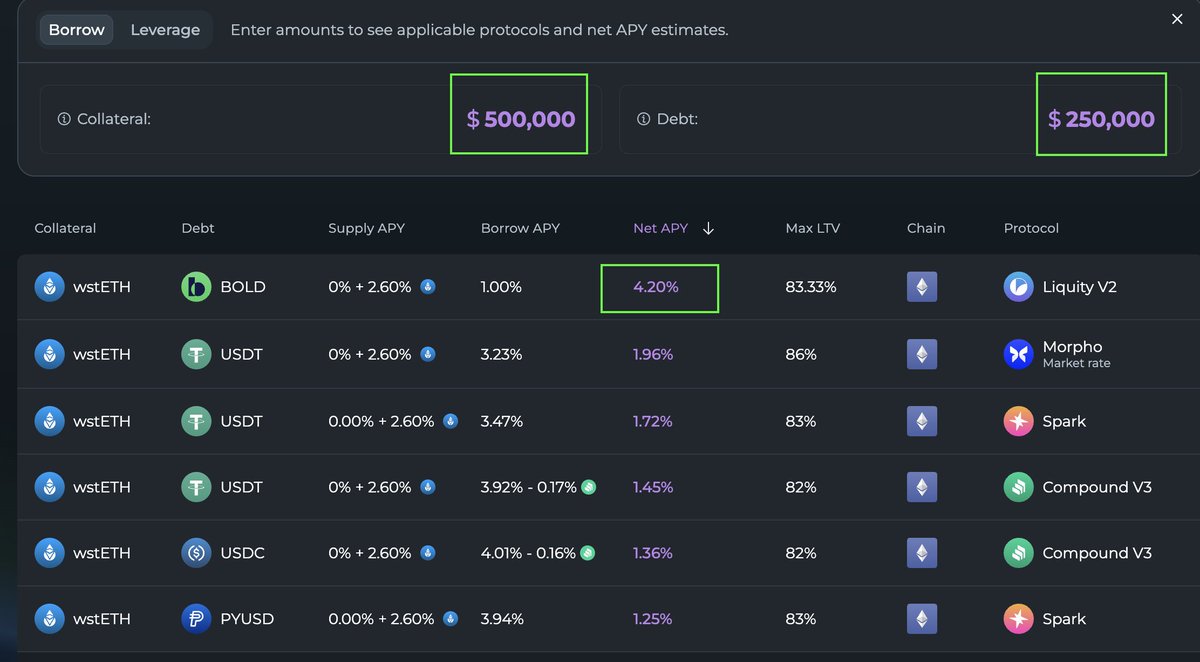The height and width of the screenshot is (662, 1200).
Task: Click Lido reward icon in BOLD row
Action: pos(427,287)
